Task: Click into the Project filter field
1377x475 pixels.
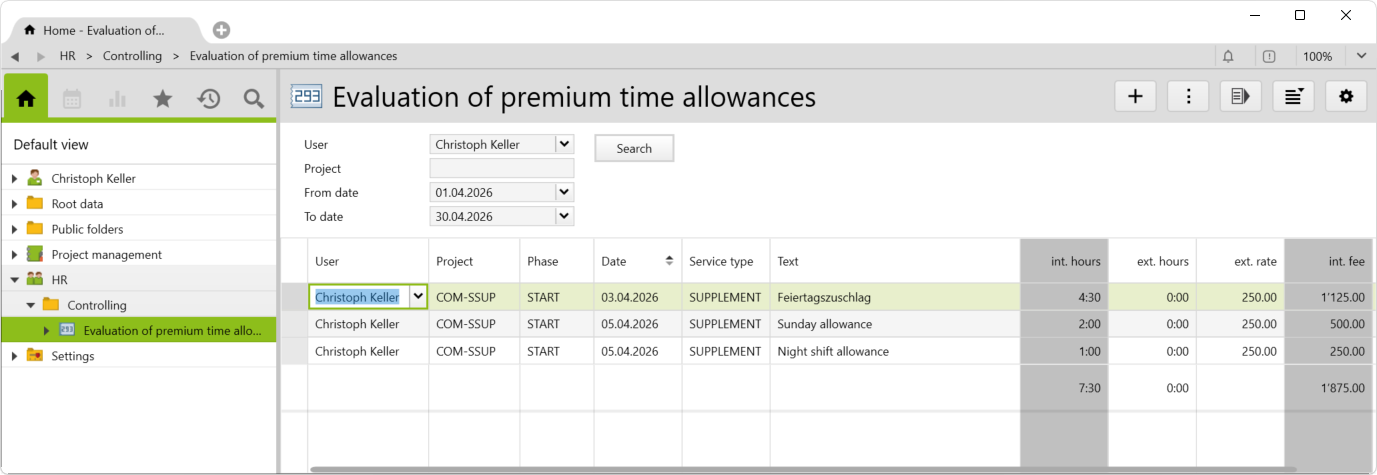Action: [x=501, y=168]
